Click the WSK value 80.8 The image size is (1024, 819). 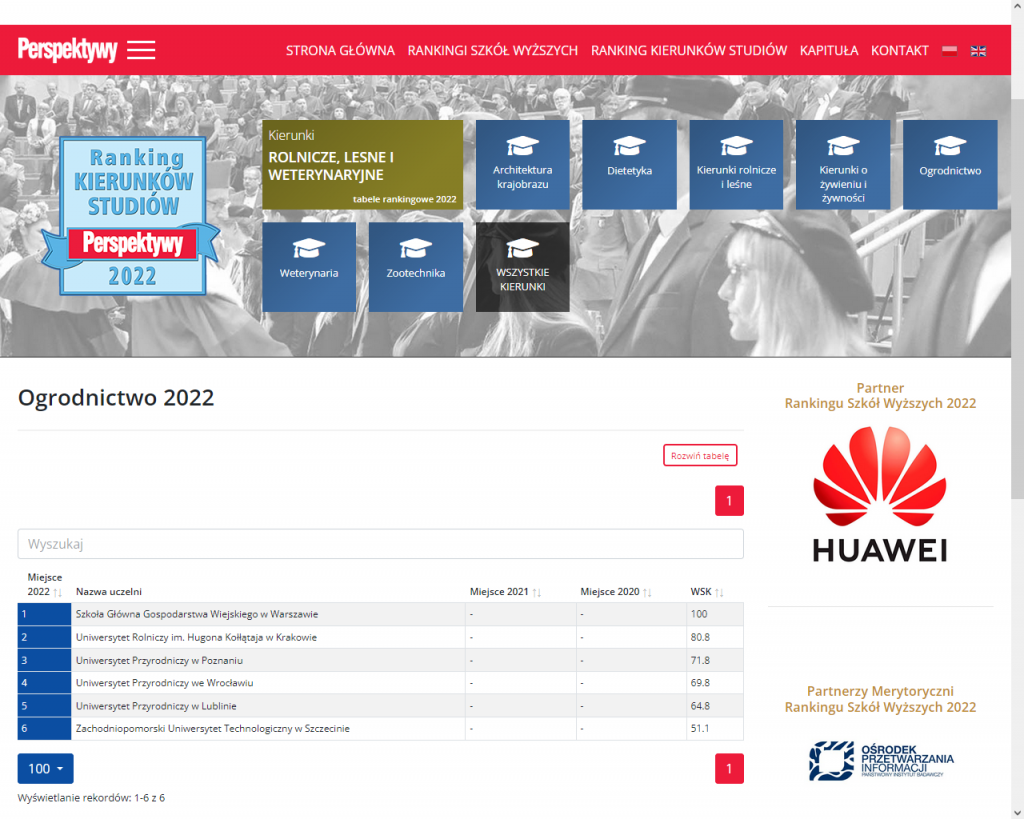(x=700, y=637)
